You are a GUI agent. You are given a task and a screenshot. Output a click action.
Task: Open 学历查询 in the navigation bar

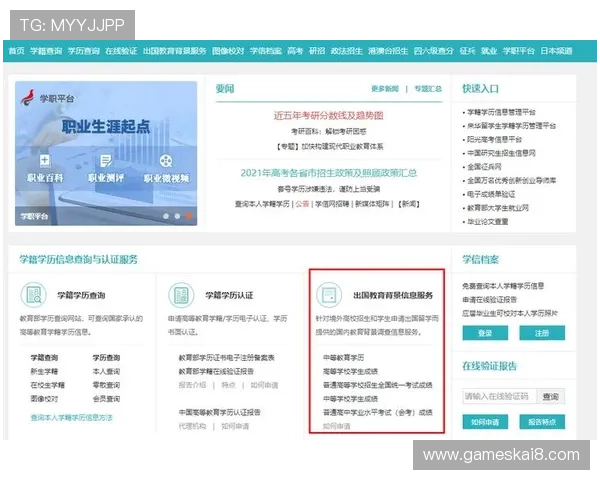click(83, 51)
